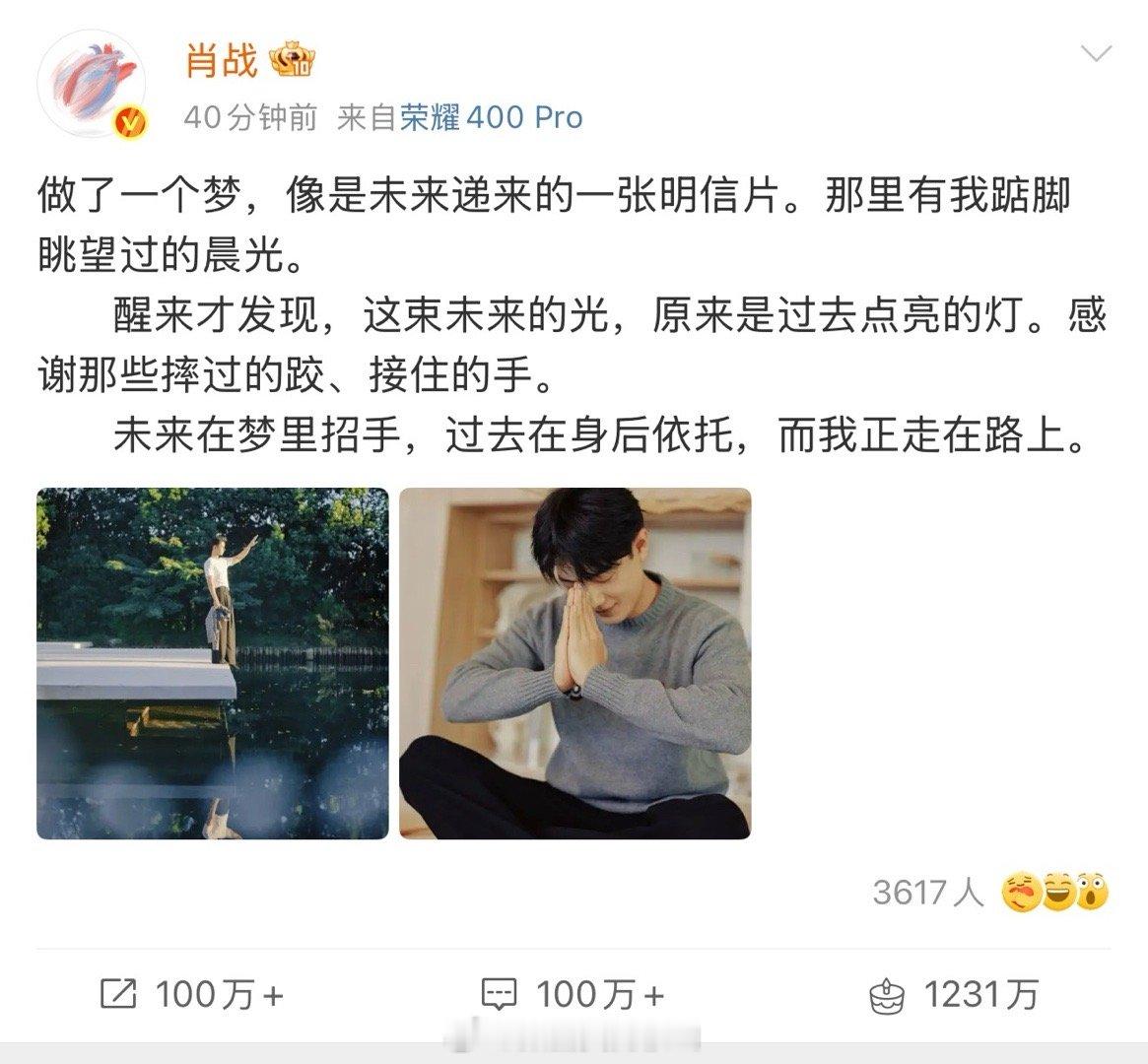This screenshot has height=1064, width=1148.
Task: Tap the drooling love emoji reaction
Action: pos(1021,892)
